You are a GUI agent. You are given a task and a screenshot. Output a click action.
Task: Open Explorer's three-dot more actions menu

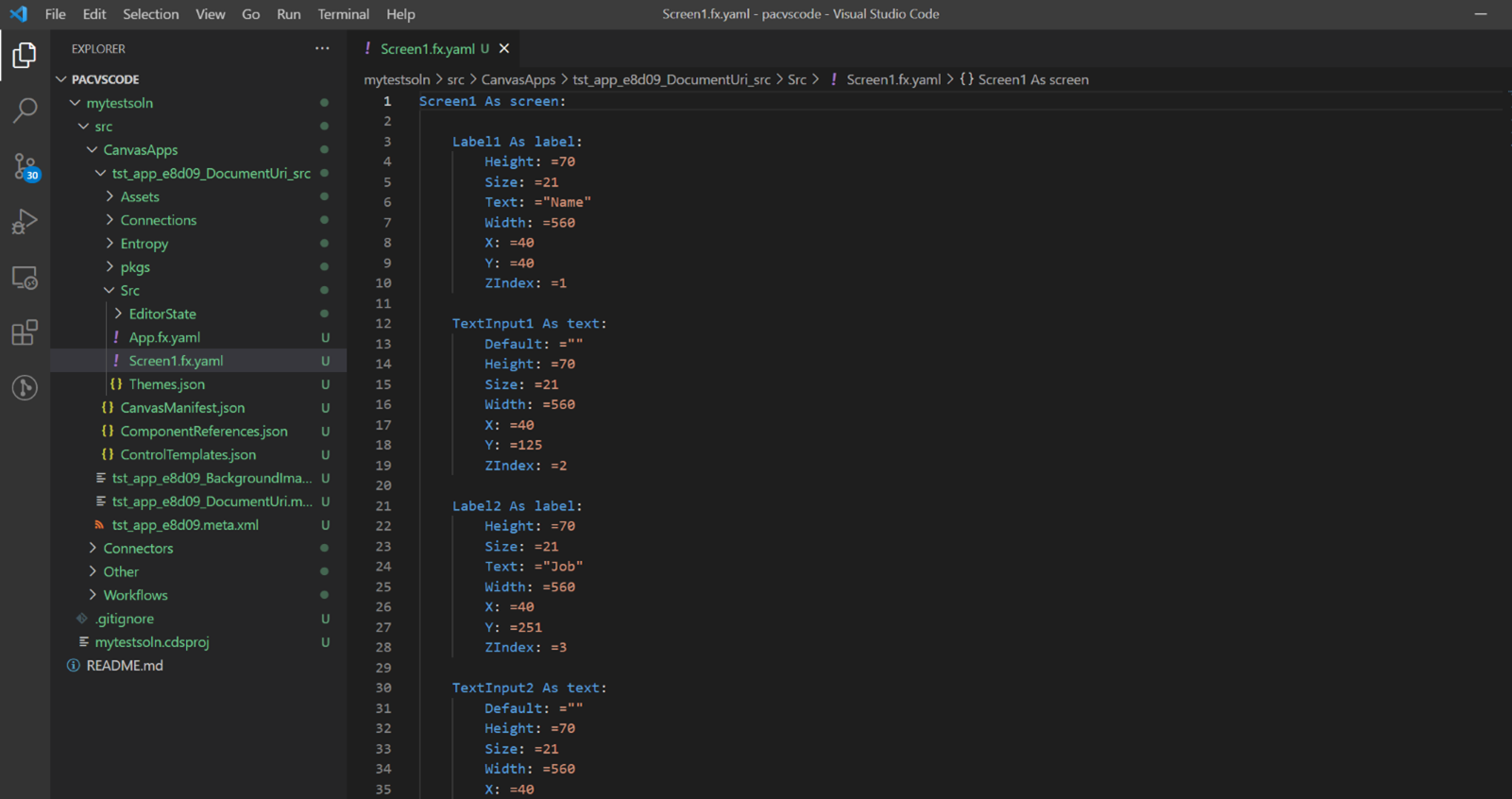[x=322, y=48]
